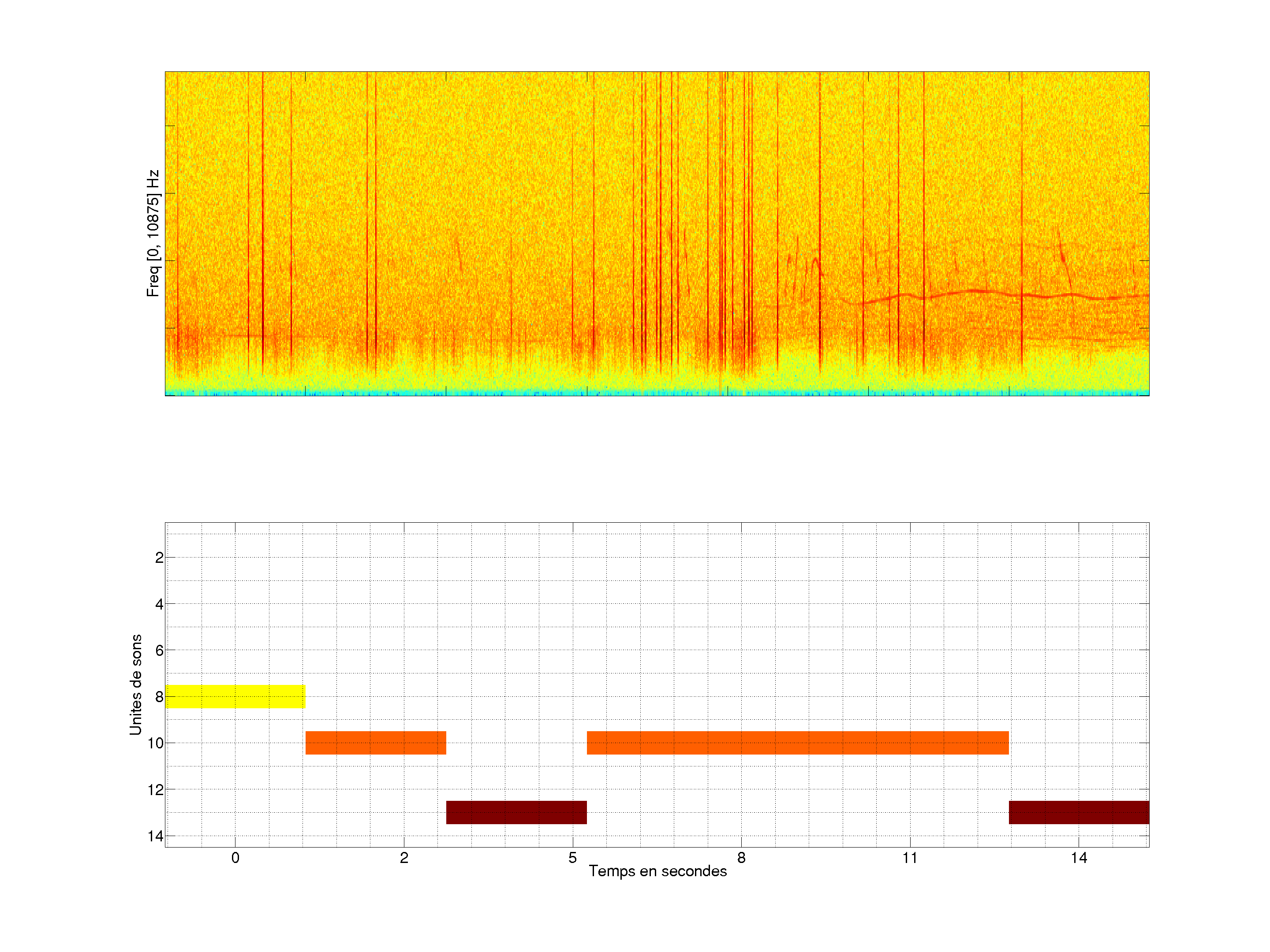Click the first dark red bar at unit 13
Image resolution: width=1270 pixels, height=952 pixels.
(x=516, y=812)
